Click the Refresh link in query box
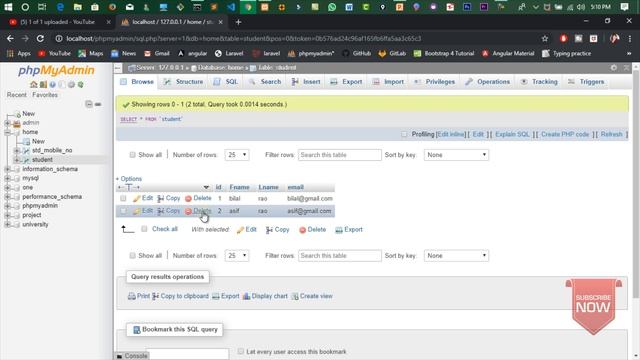 click(x=611, y=134)
